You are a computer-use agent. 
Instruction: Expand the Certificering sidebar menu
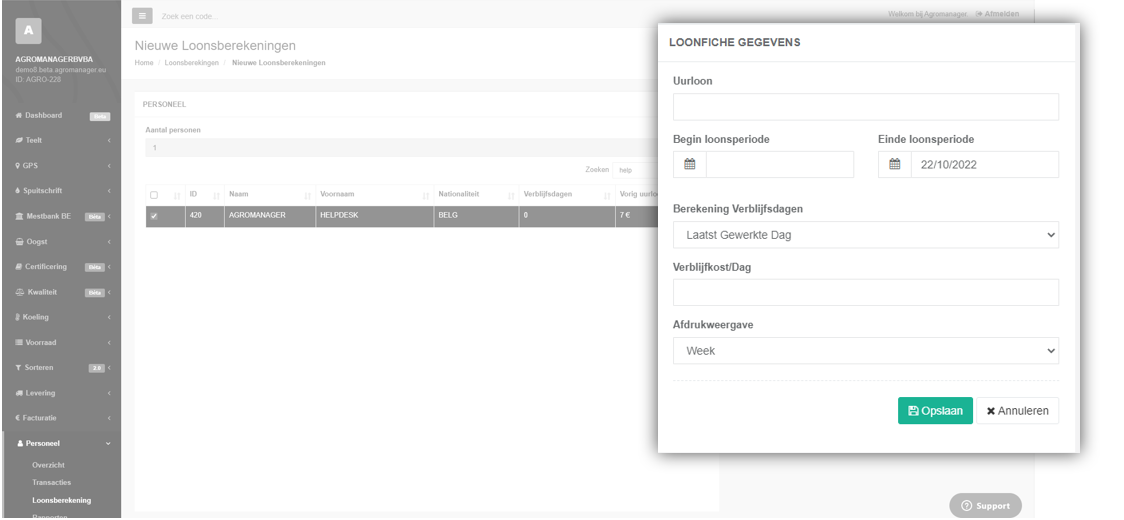coord(61,267)
